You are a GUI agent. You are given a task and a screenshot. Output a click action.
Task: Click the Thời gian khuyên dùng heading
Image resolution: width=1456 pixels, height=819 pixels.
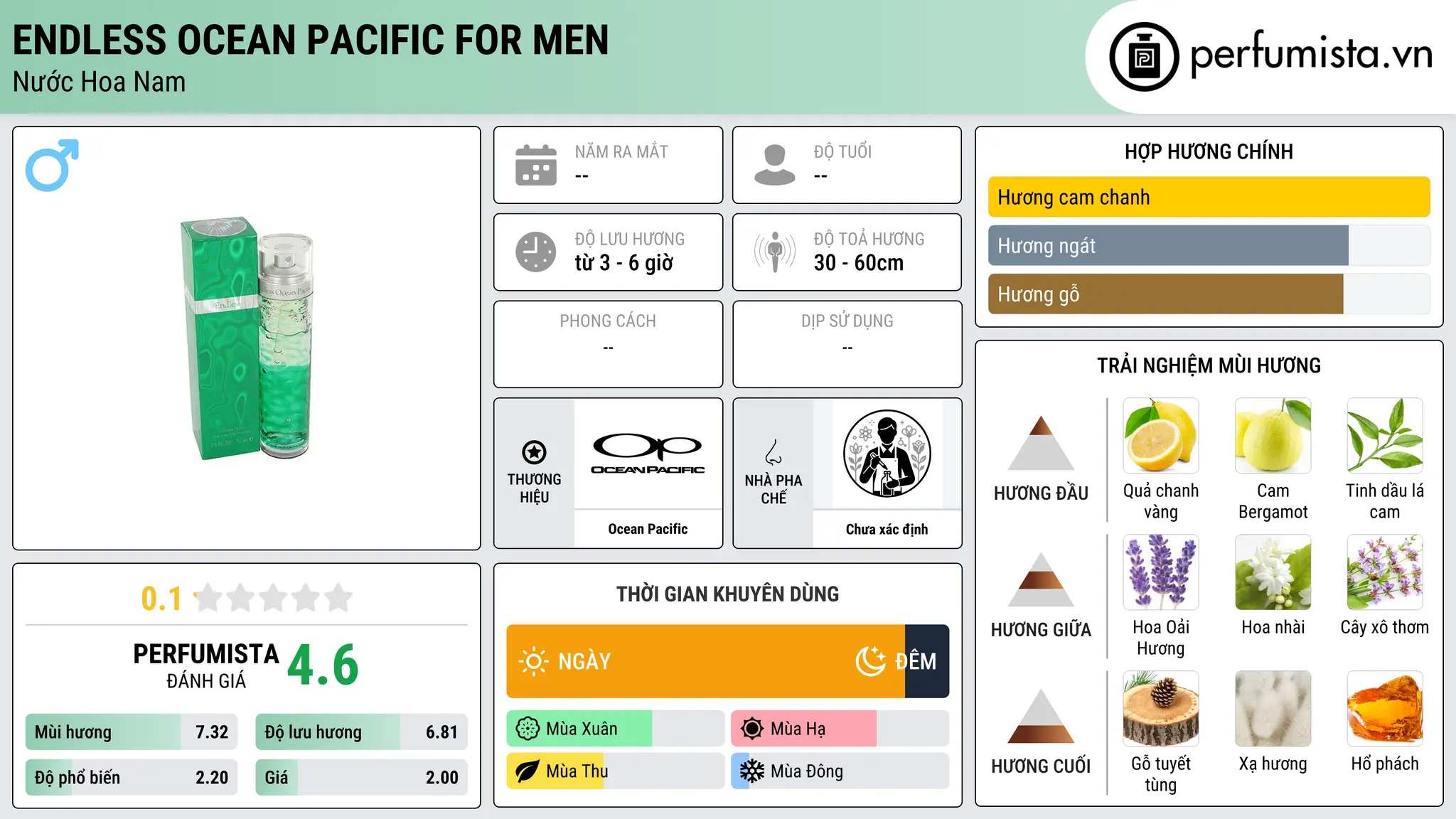(727, 594)
